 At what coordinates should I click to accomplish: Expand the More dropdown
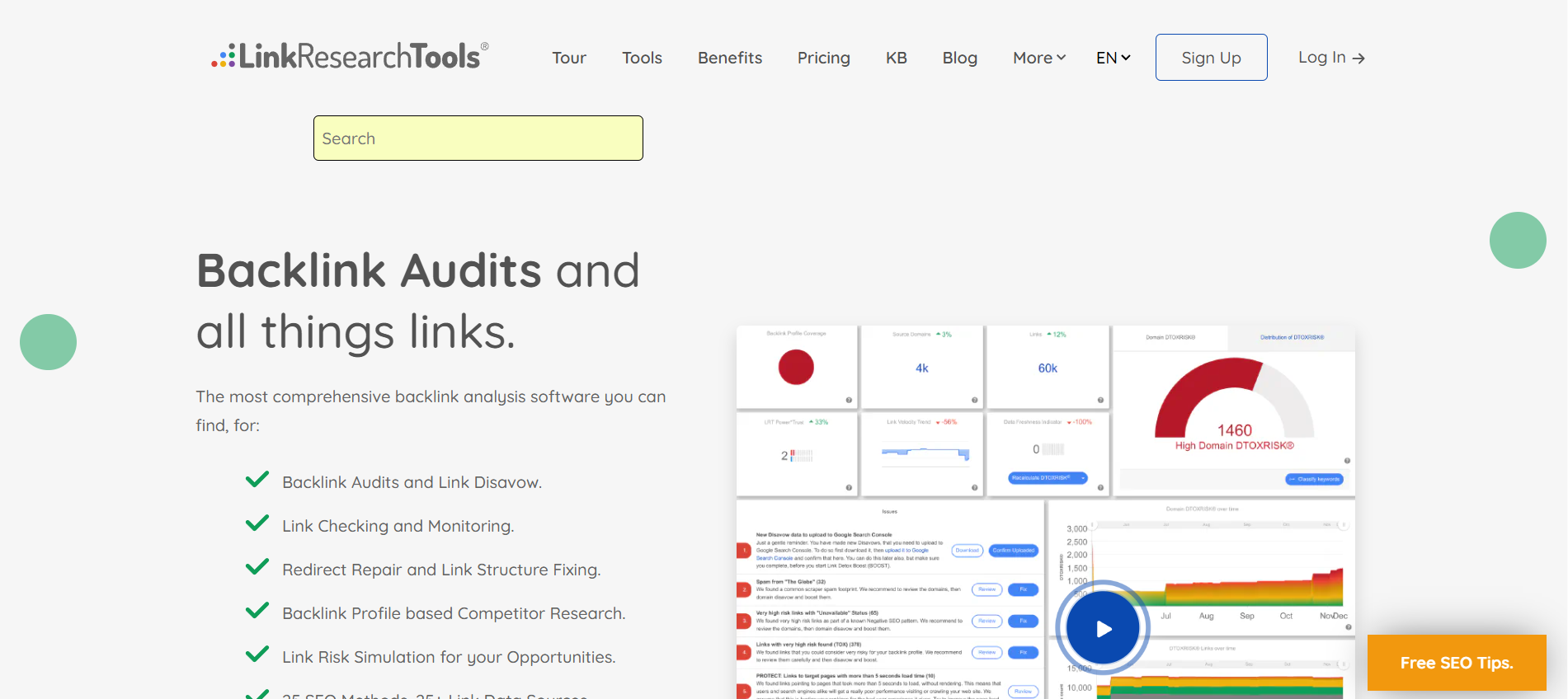[1039, 58]
